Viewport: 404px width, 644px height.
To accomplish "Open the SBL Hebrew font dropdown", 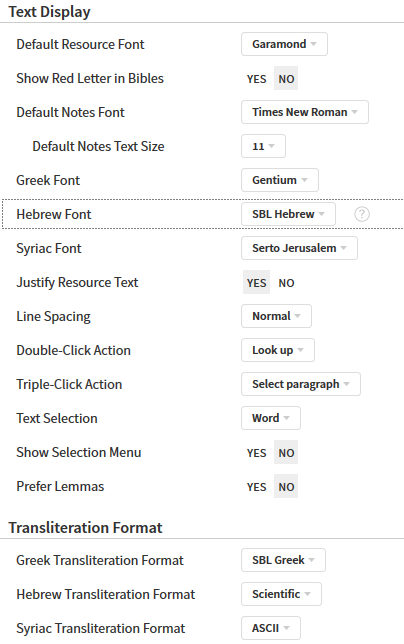I will click(x=288, y=214).
